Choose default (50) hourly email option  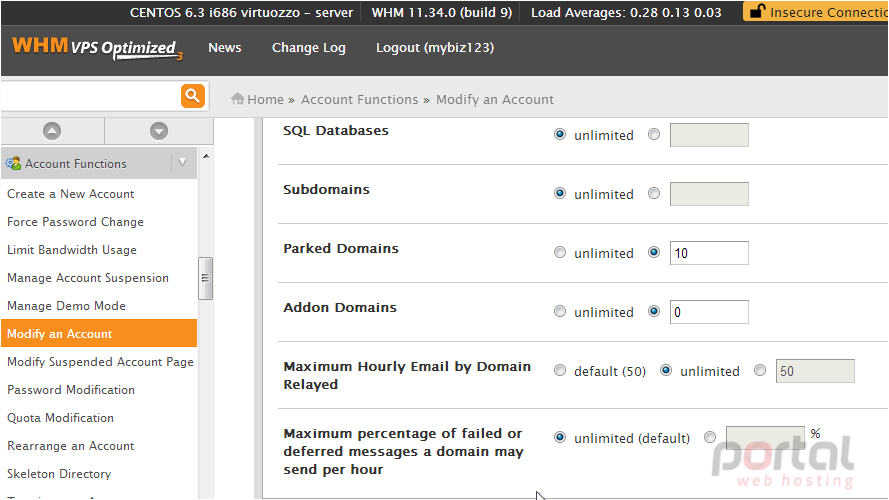tap(560, 370)
